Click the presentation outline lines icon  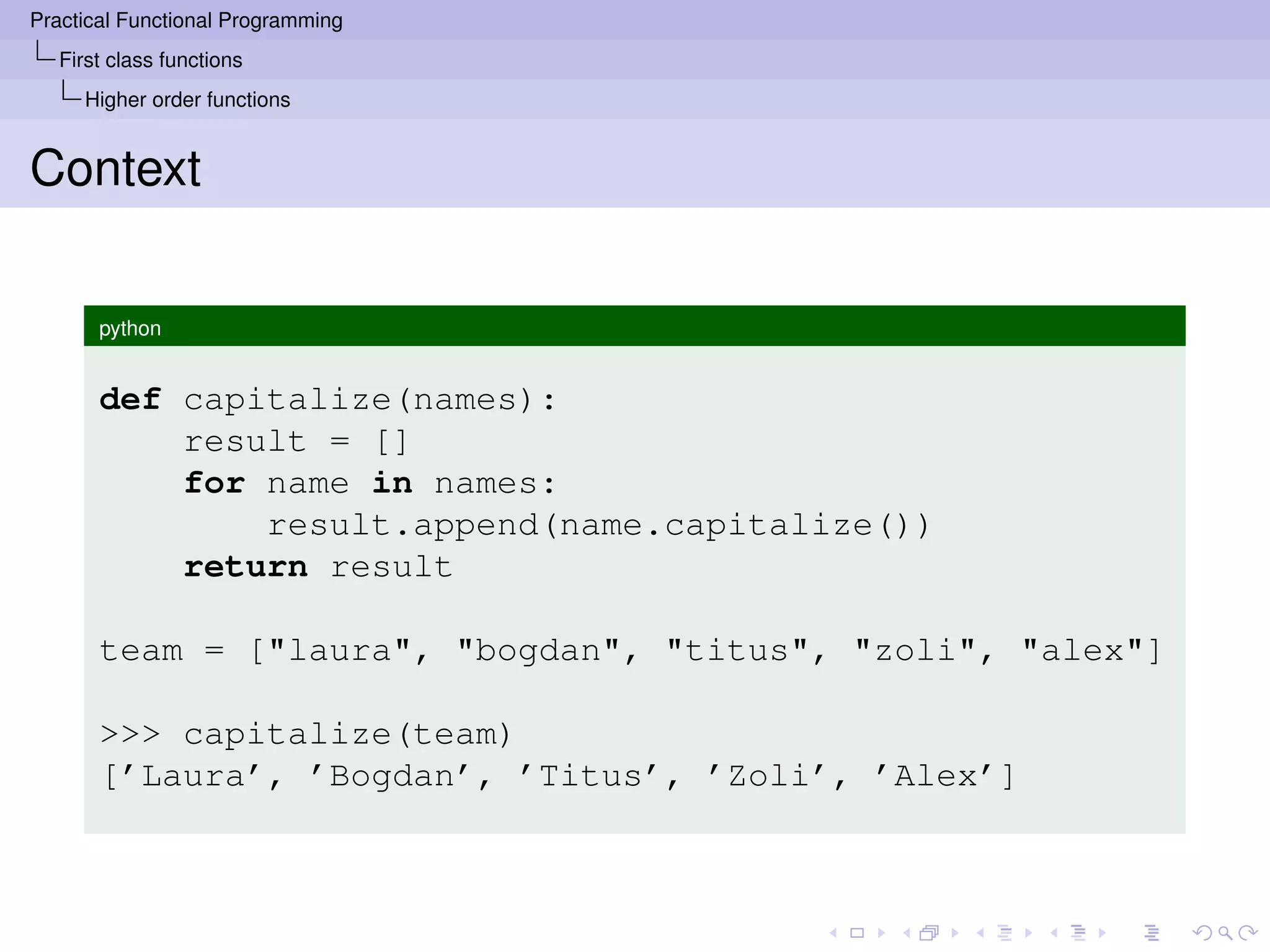tap(1152, 932)
